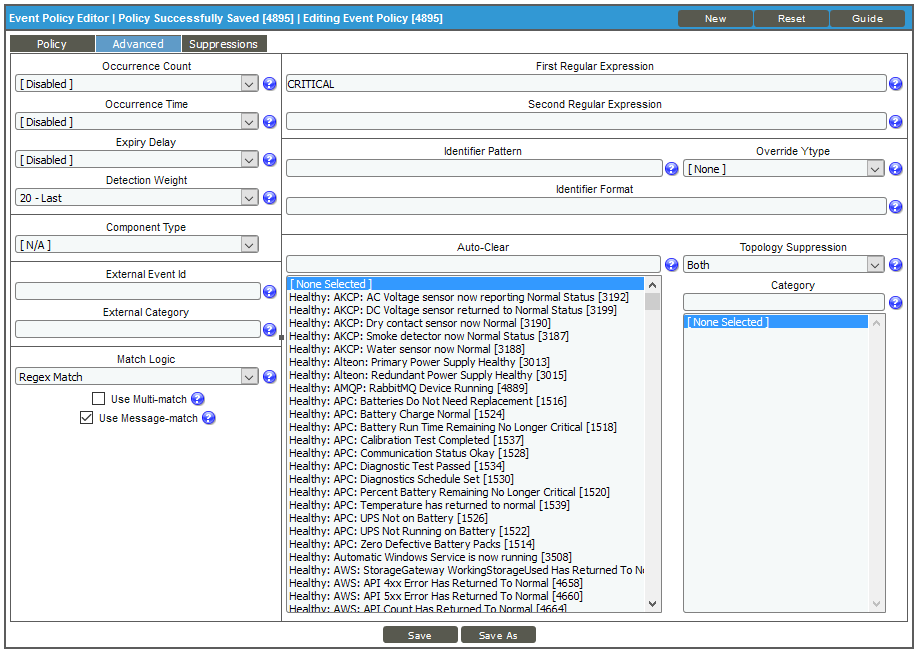Switch to the Policy tab
This screenshot has width=921, height=656.
pos(52,44)
